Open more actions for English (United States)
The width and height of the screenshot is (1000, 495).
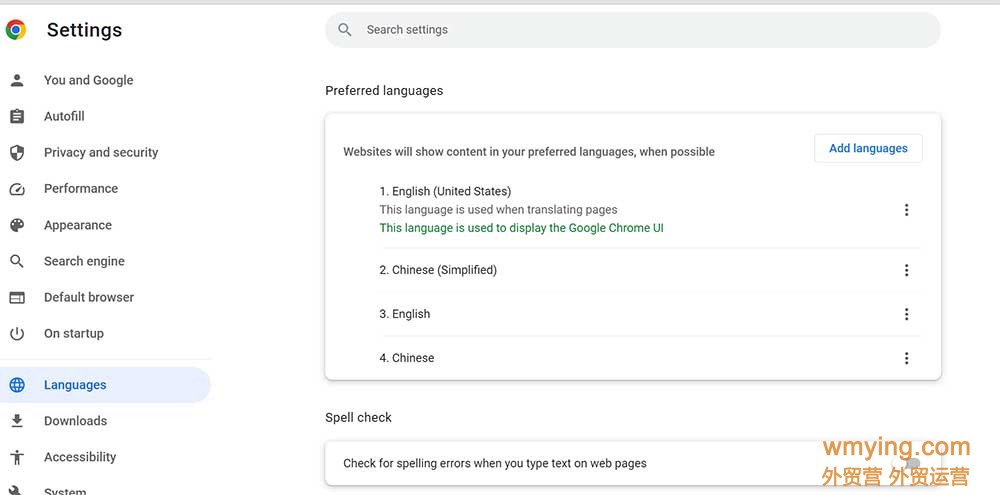click(906, 210)
